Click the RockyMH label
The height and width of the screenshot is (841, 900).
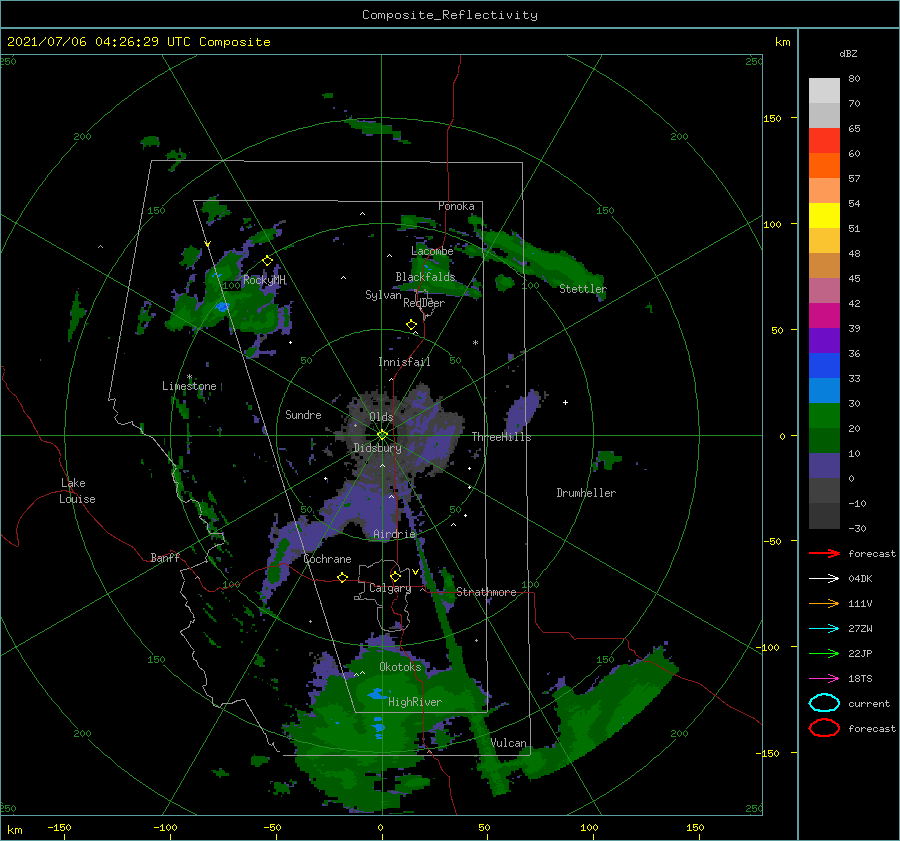[x=264, y=280]
